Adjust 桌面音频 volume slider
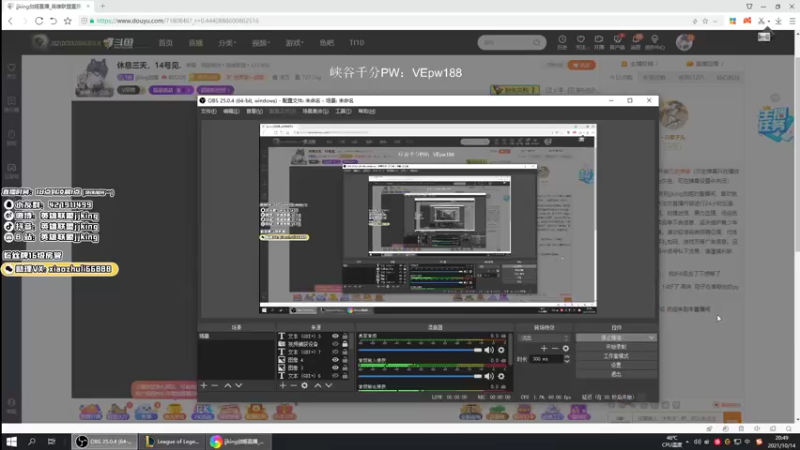 click(x=420, y=350)
